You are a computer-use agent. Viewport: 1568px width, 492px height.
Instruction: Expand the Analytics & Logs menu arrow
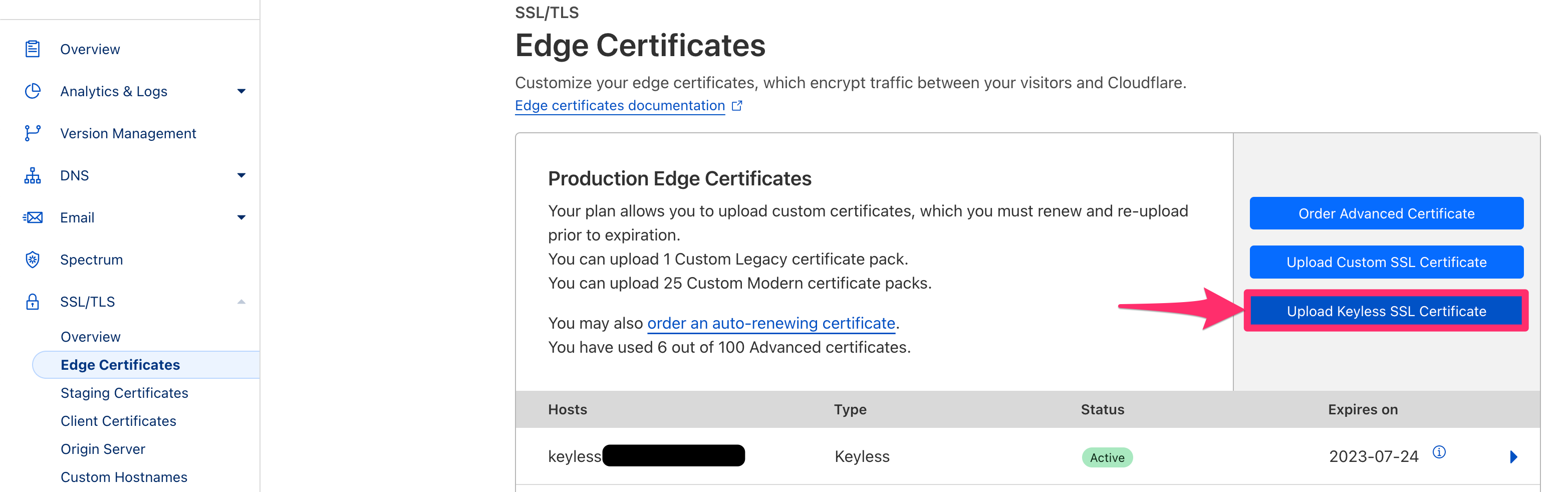tap(241, 91)
